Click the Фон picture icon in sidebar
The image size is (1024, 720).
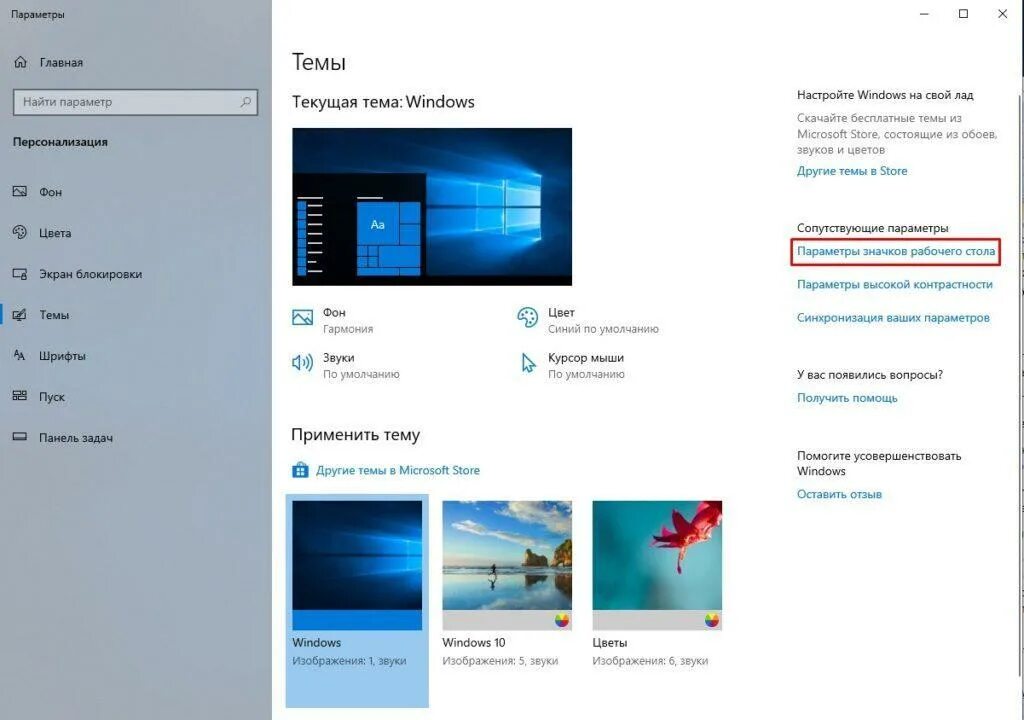pos(20,191)
